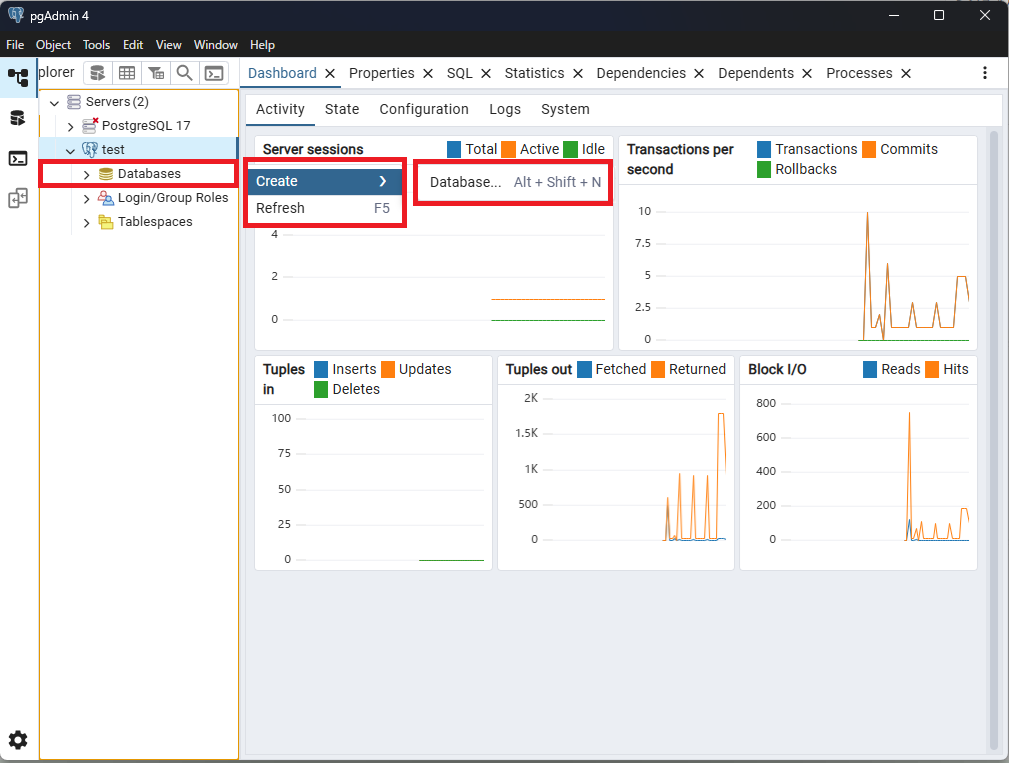Click the Tablespaces folder icon
The image size is (1009, 763).
pyautogui.click(x=106, y=222)
